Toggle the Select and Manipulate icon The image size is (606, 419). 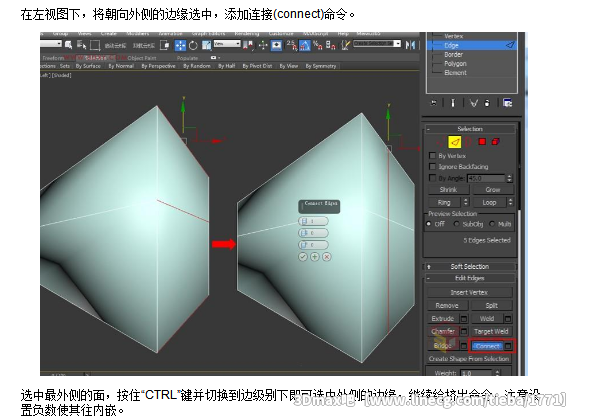[x=263, y=46]
